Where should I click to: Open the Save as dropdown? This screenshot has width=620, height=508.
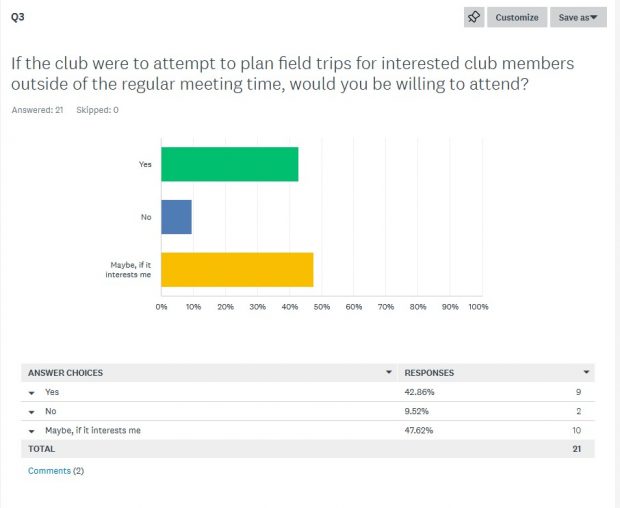point(578,17)
